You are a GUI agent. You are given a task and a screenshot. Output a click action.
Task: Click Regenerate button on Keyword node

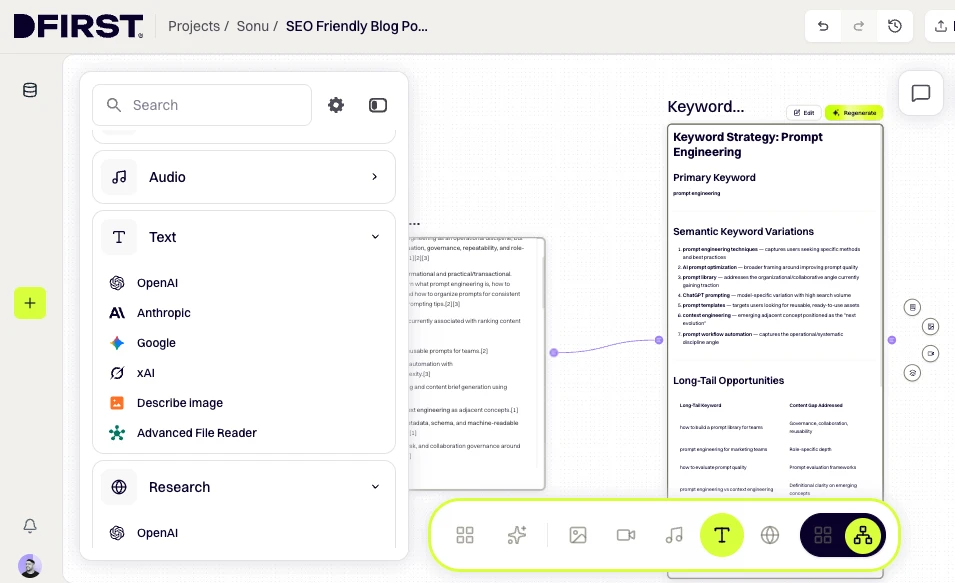[854, 113]
